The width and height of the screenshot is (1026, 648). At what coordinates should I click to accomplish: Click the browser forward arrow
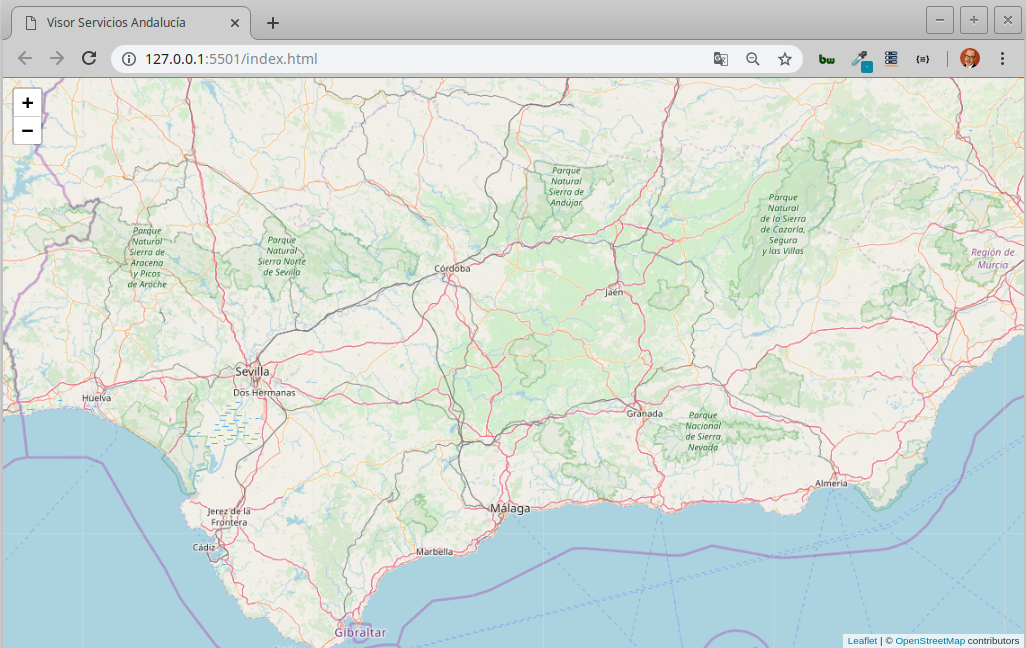point(57,59)
